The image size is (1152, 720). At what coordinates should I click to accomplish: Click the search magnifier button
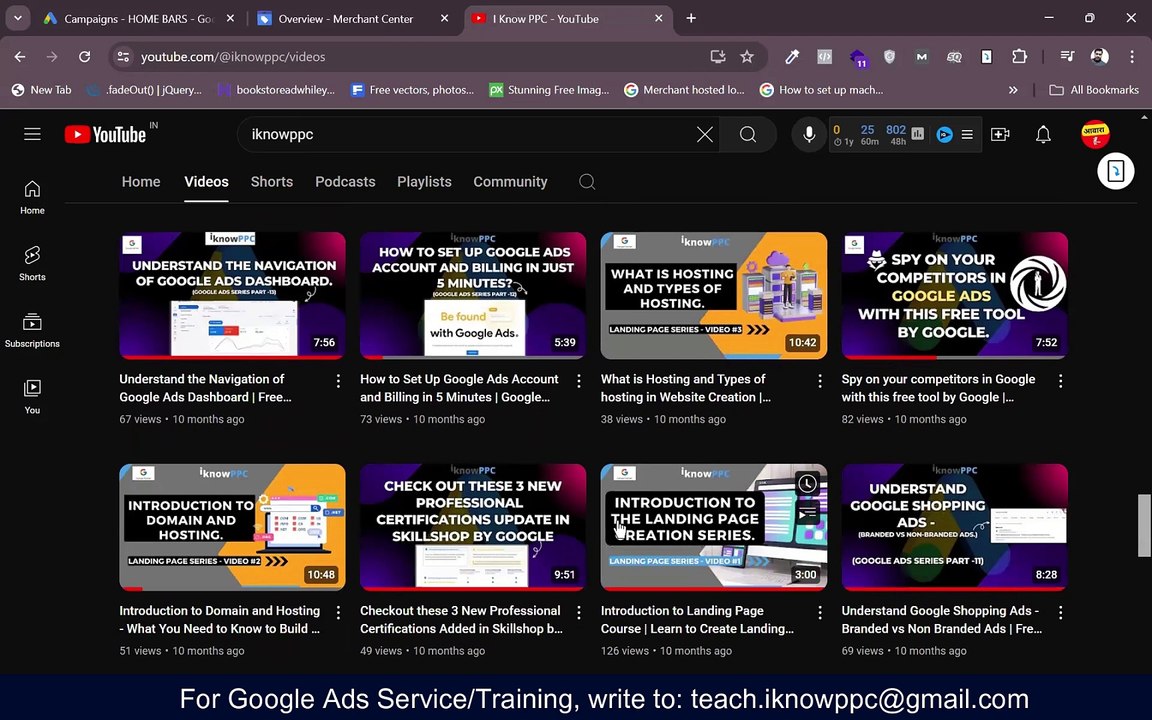pyautogui.click(x=748, y=134)
